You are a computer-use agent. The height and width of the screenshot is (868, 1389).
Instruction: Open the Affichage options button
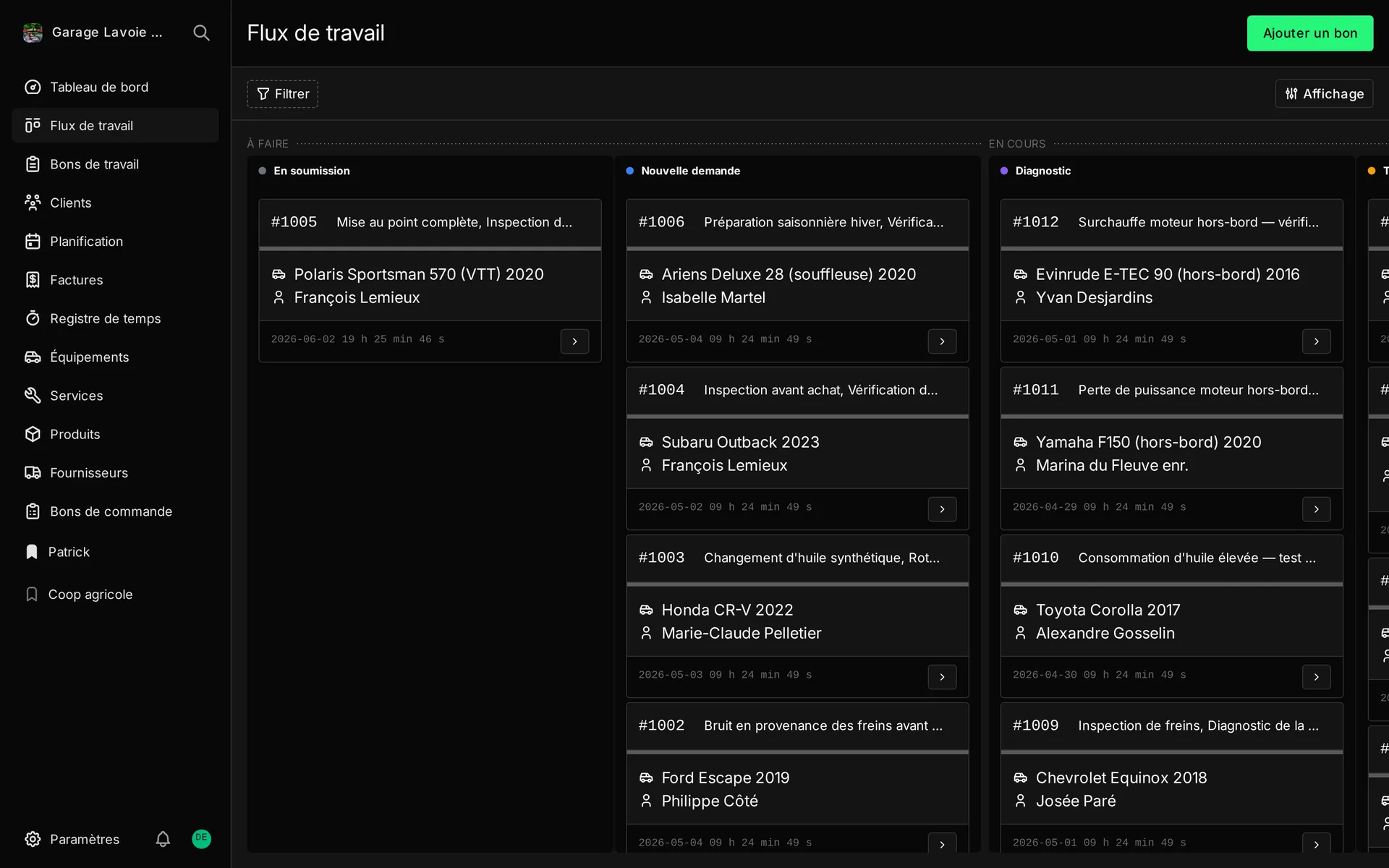[x=1324, y=94]
